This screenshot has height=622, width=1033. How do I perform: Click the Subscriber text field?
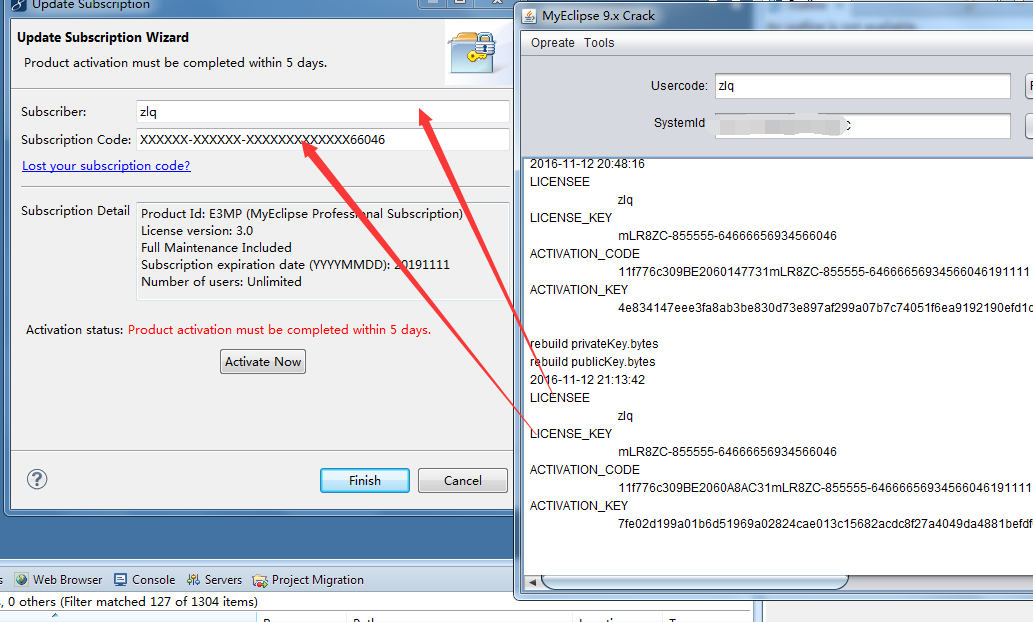tap(323, 112)
